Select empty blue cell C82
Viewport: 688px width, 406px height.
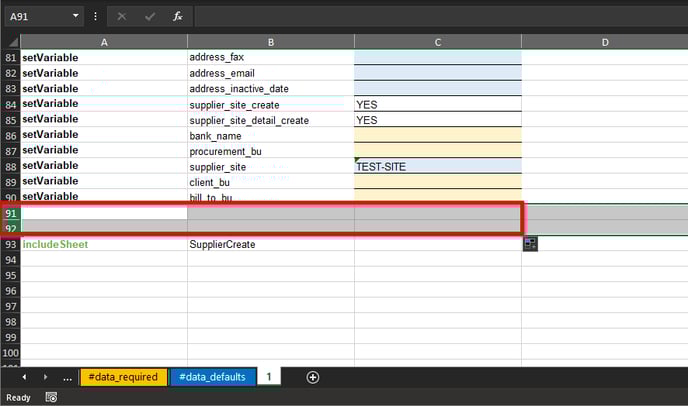point(438,73)
